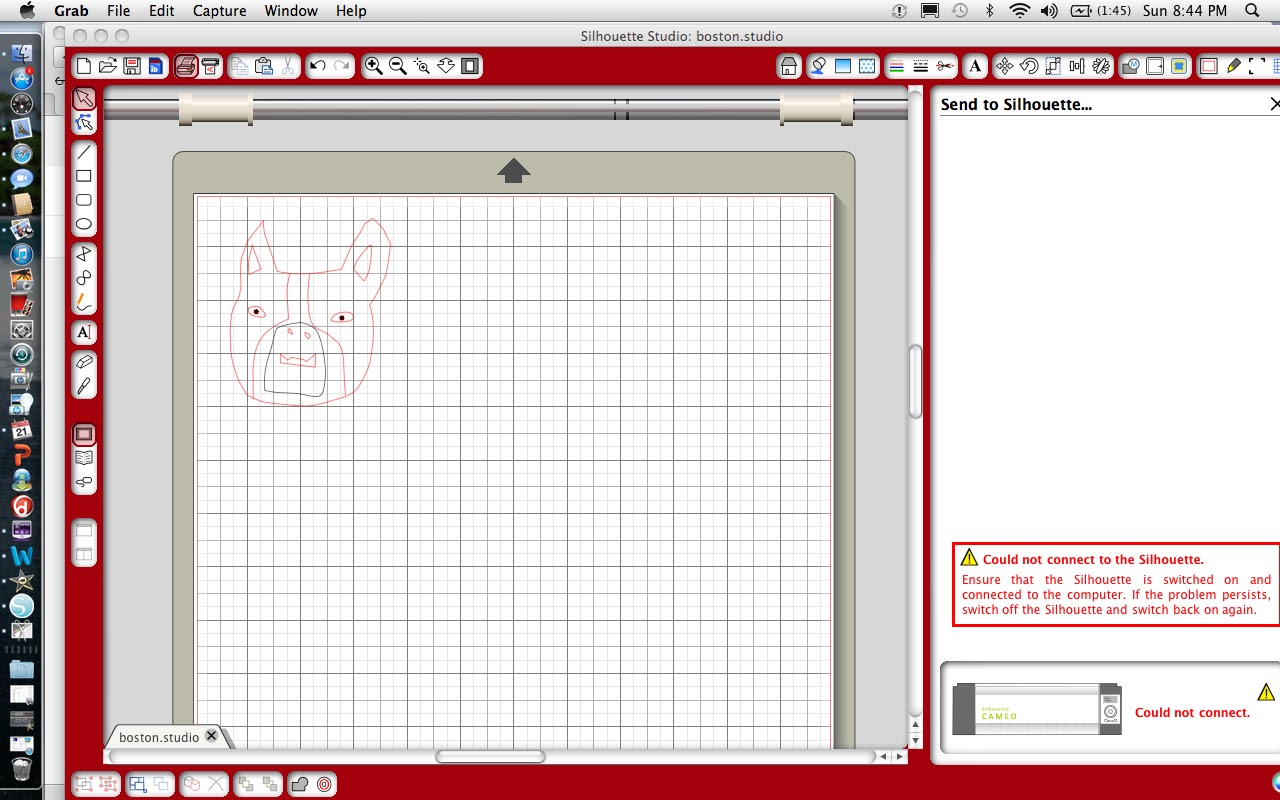Open the Capture menu
Screen dimensions: 1280x800
[219, 11]
